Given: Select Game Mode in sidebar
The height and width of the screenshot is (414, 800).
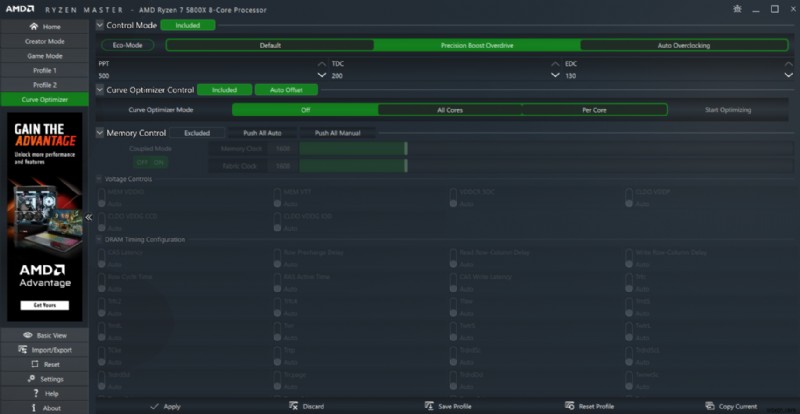Looking at the screenshot, I should 44,56.
